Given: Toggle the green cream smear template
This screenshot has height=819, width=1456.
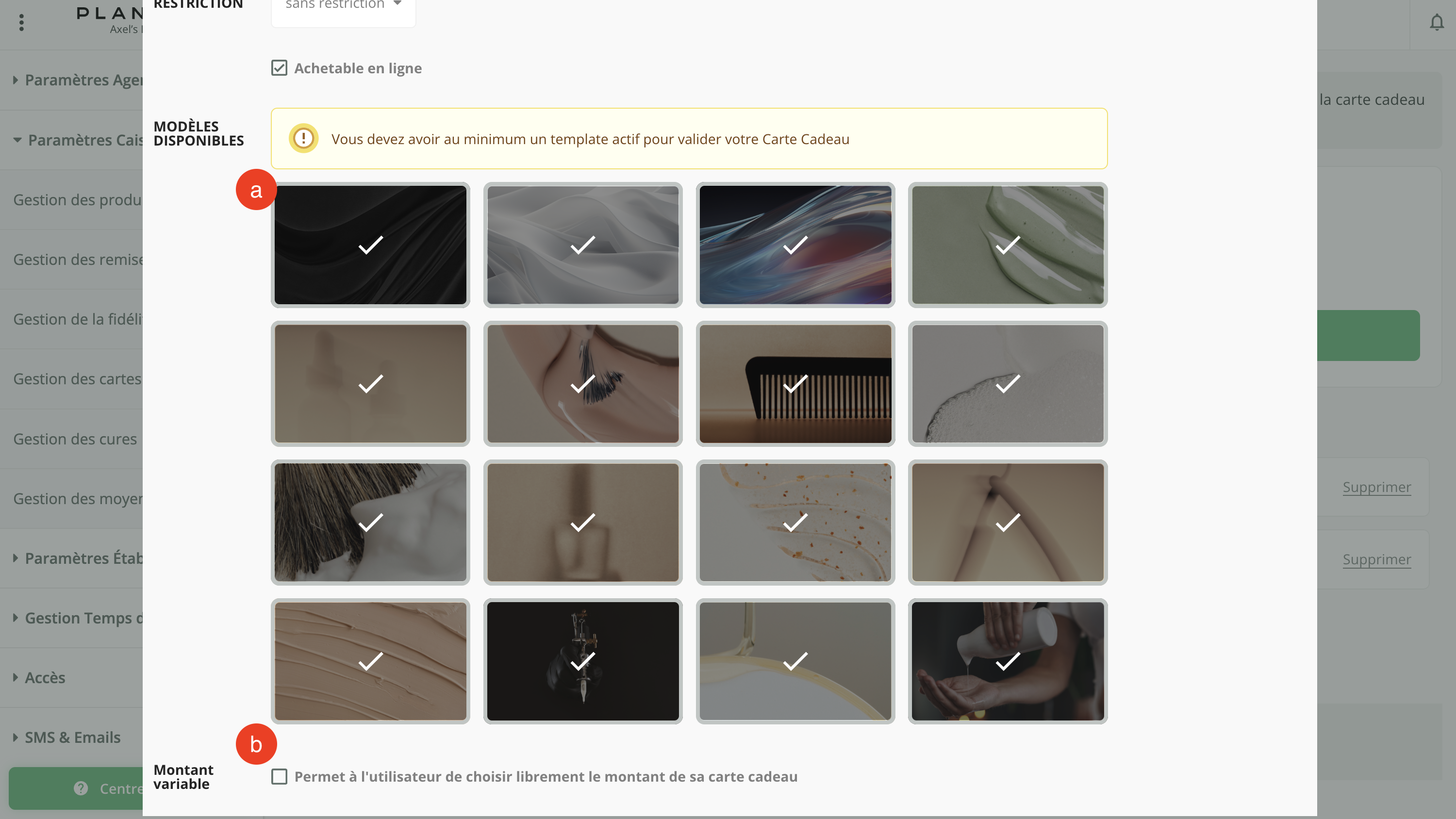Looking at the screenshot, I should (x=1008, y=245).
